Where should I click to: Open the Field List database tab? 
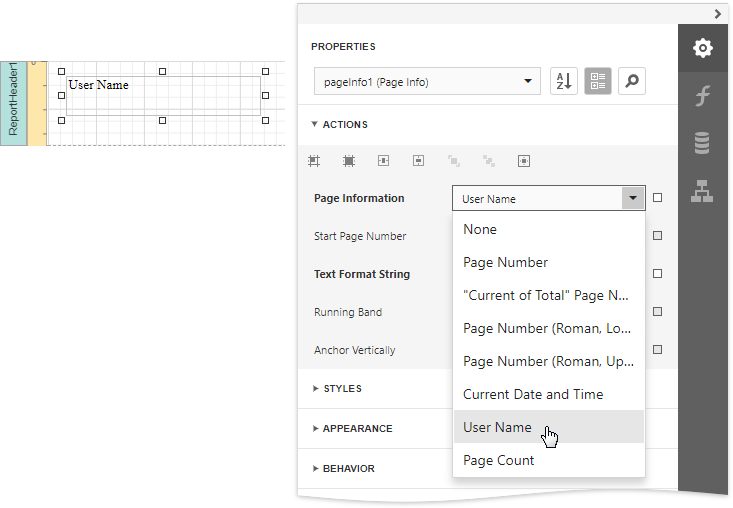[702, 144]
